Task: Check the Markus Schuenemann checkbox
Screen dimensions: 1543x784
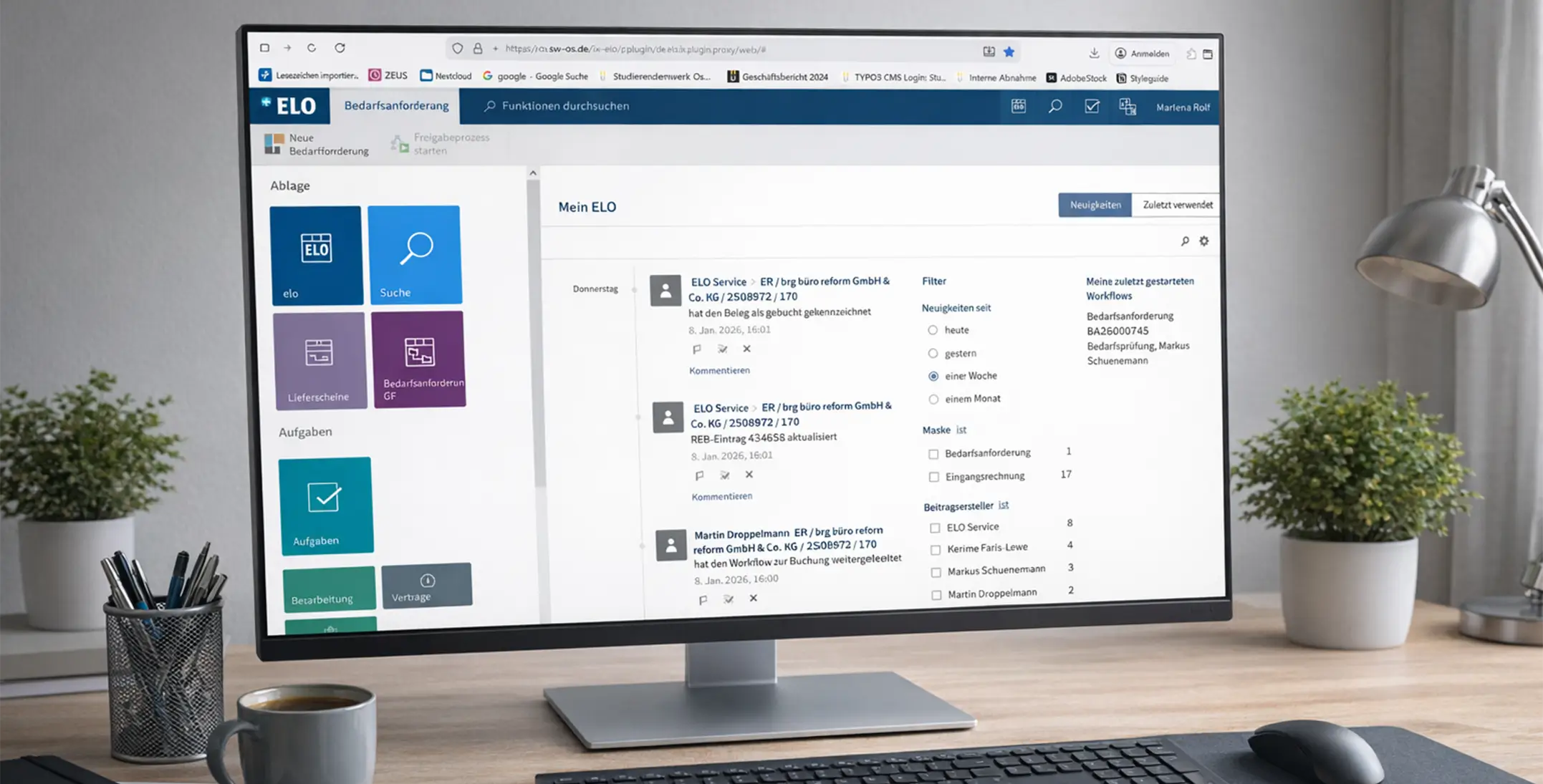Action: (x=936, y=572)
